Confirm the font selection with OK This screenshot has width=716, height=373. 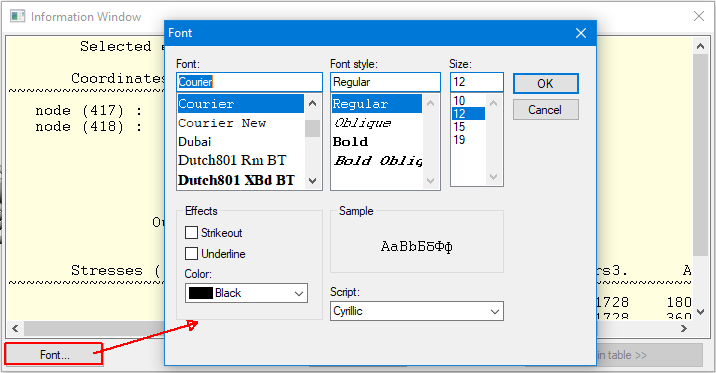(546, 84)
